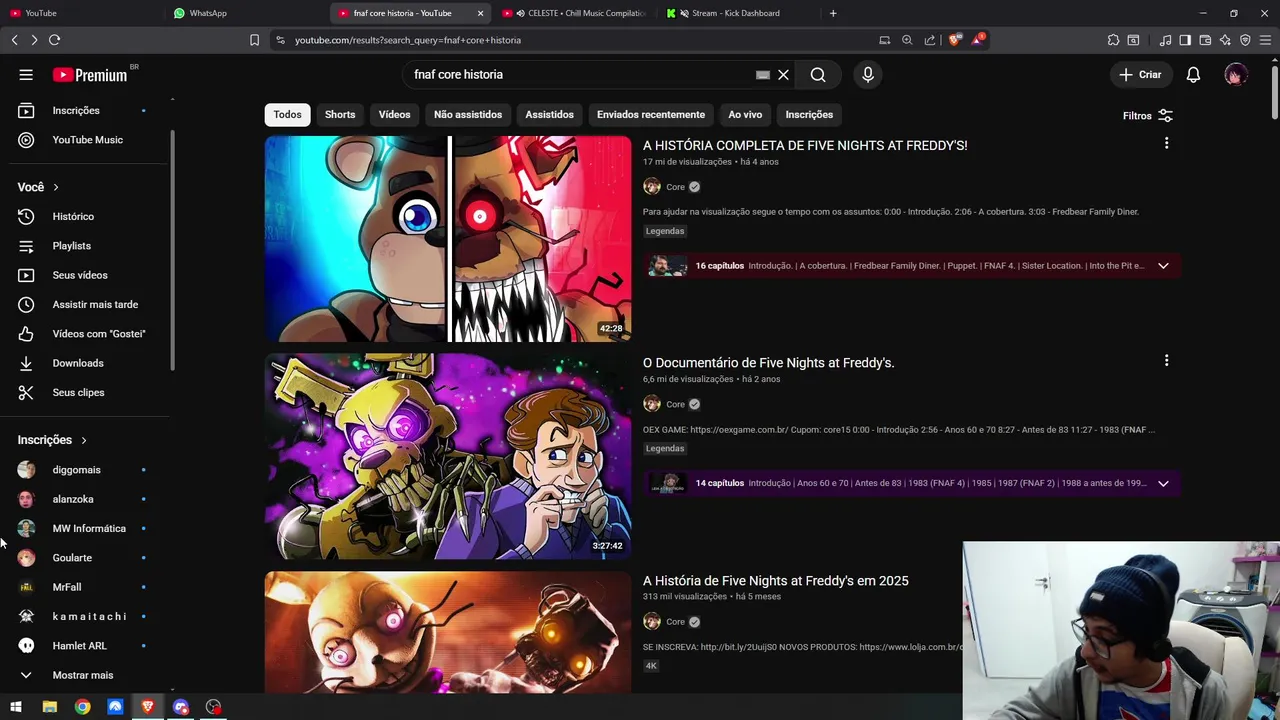Expand the Inscrições subscriptions header
1280x720 pixels.
click(x=52, y=440)
